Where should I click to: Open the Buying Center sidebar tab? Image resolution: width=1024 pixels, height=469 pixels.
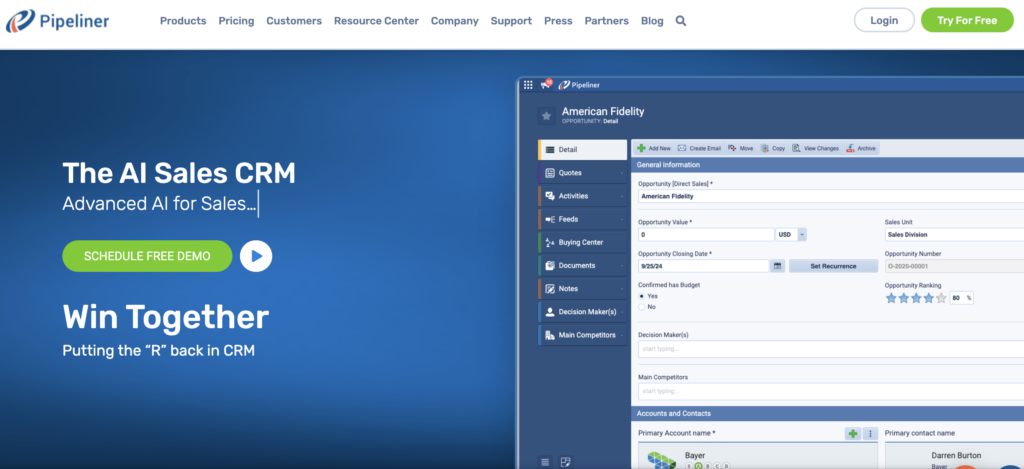(x=583, y=242)
